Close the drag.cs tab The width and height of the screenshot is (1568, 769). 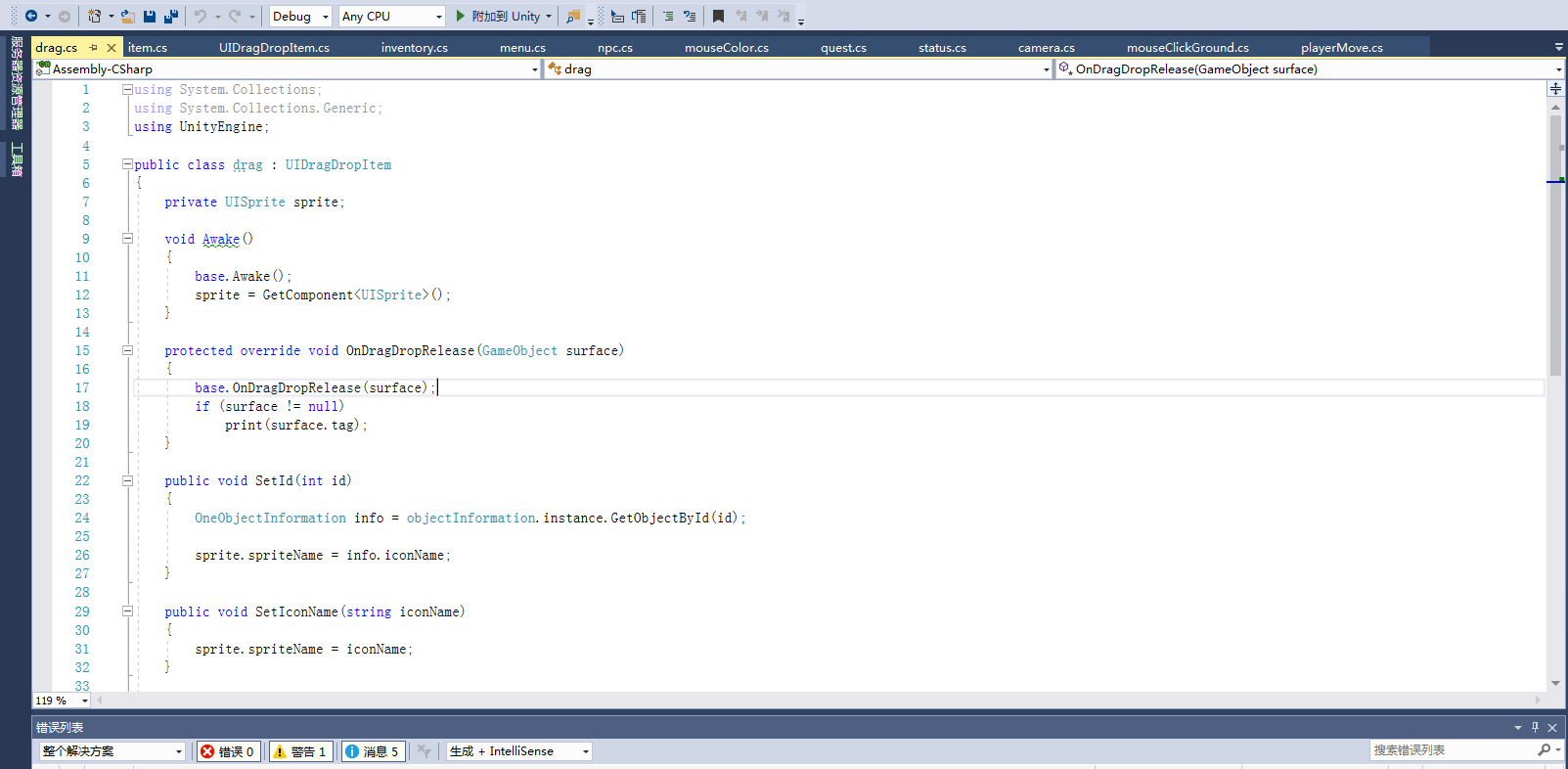[x=112, y=47]
